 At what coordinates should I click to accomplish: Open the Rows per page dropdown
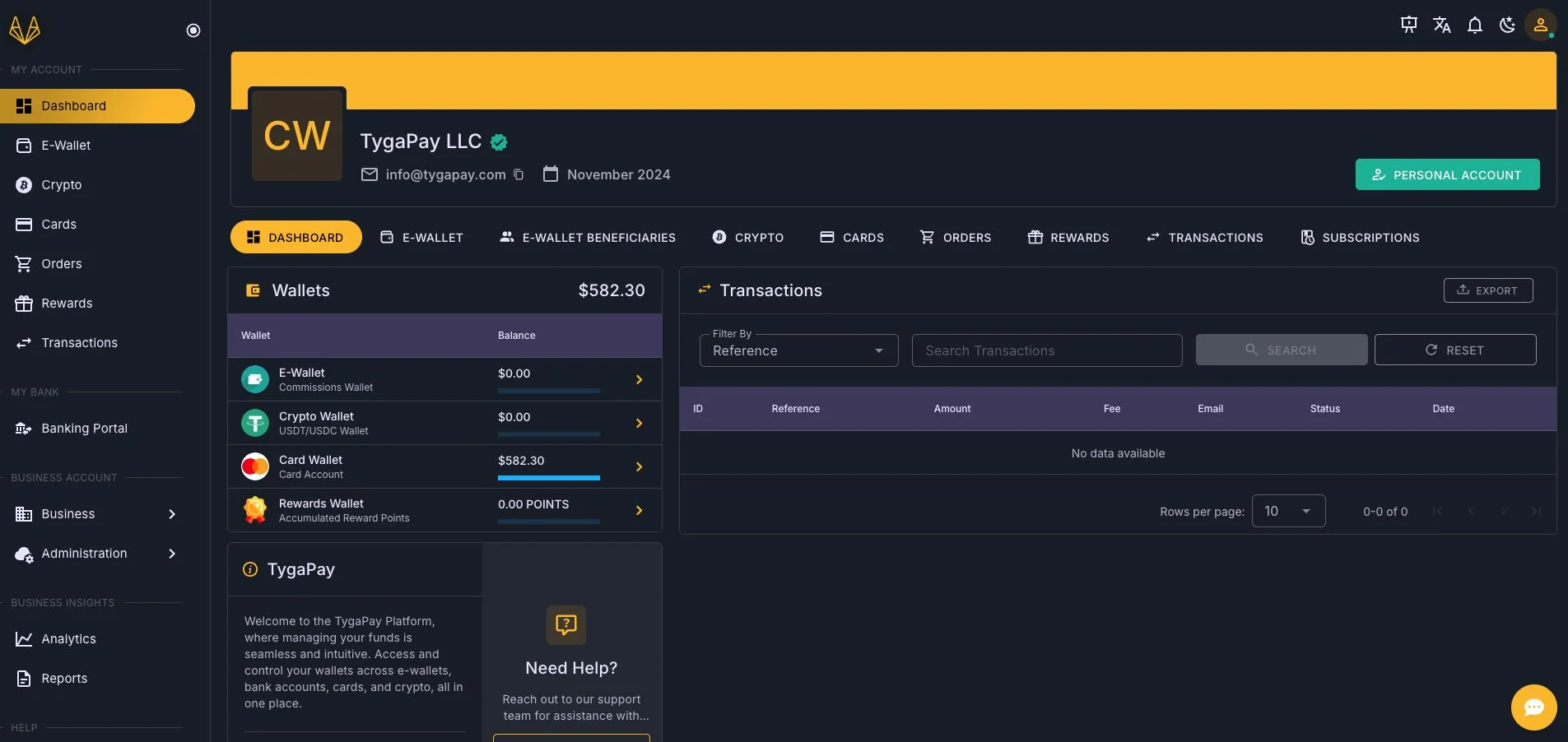point(1288,511)
